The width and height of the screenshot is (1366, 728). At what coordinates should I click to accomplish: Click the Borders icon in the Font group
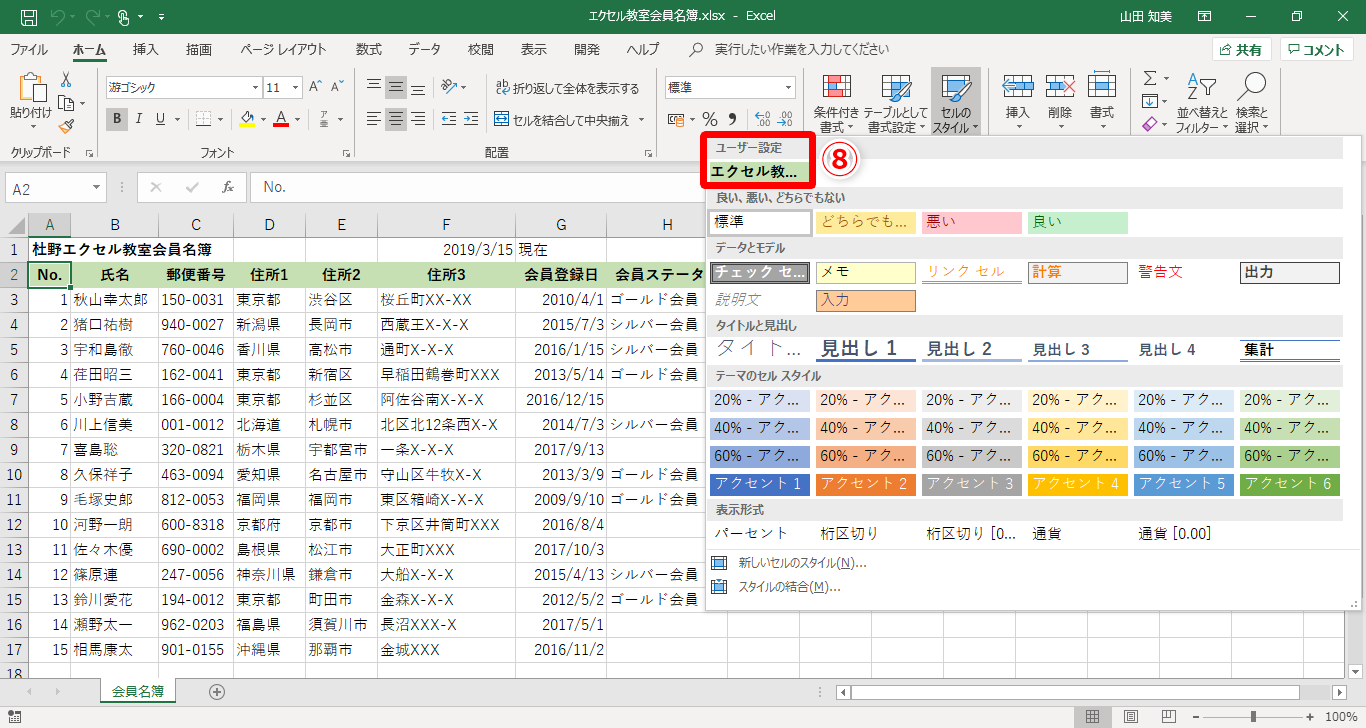(203, 119)
